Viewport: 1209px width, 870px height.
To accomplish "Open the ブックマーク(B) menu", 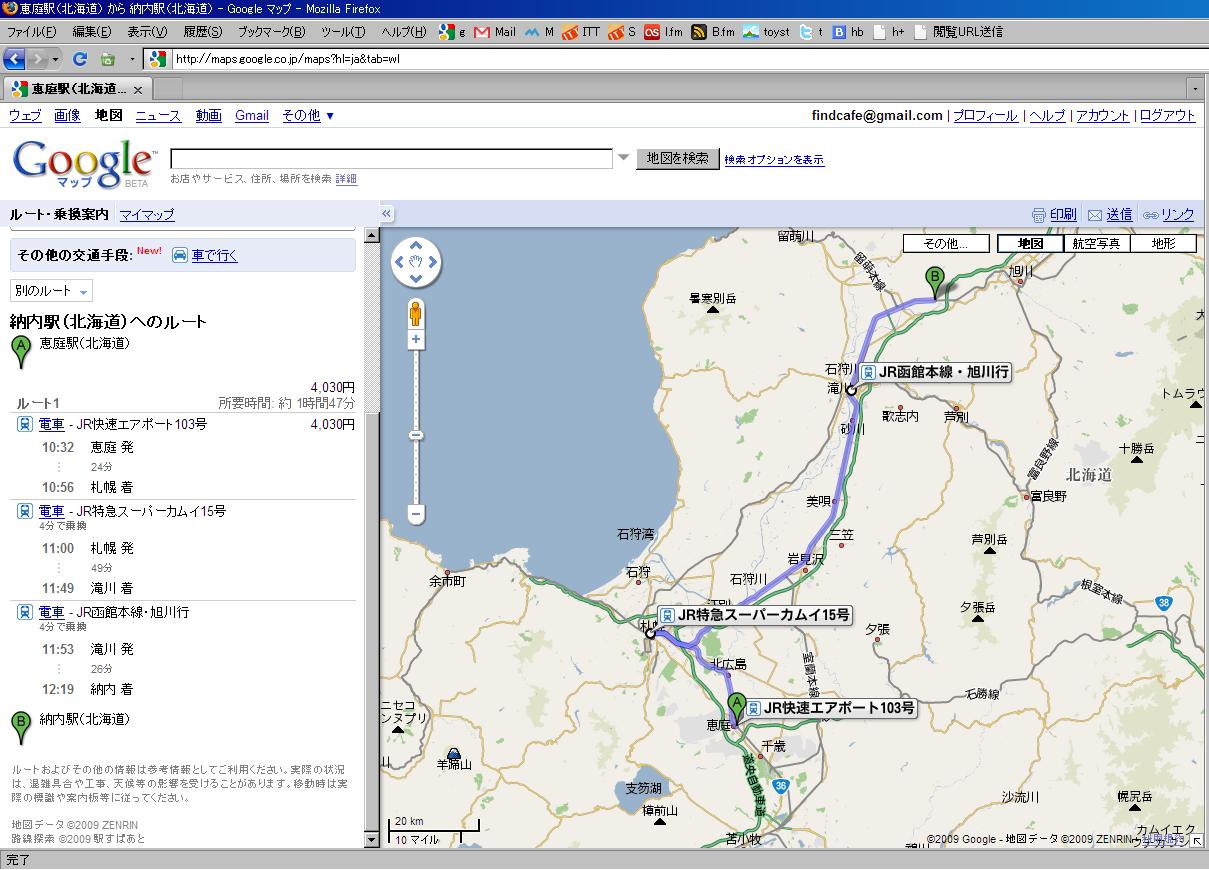I will [x=271, y=32].
